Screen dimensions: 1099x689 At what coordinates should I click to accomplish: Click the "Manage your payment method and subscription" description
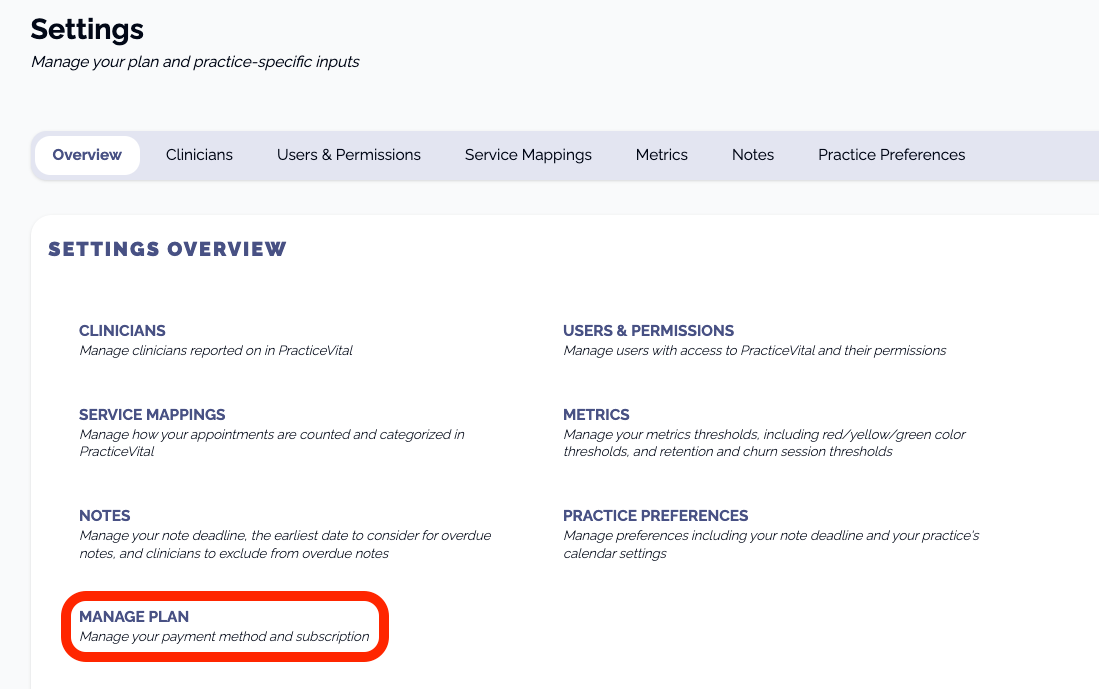coord(224,637)
